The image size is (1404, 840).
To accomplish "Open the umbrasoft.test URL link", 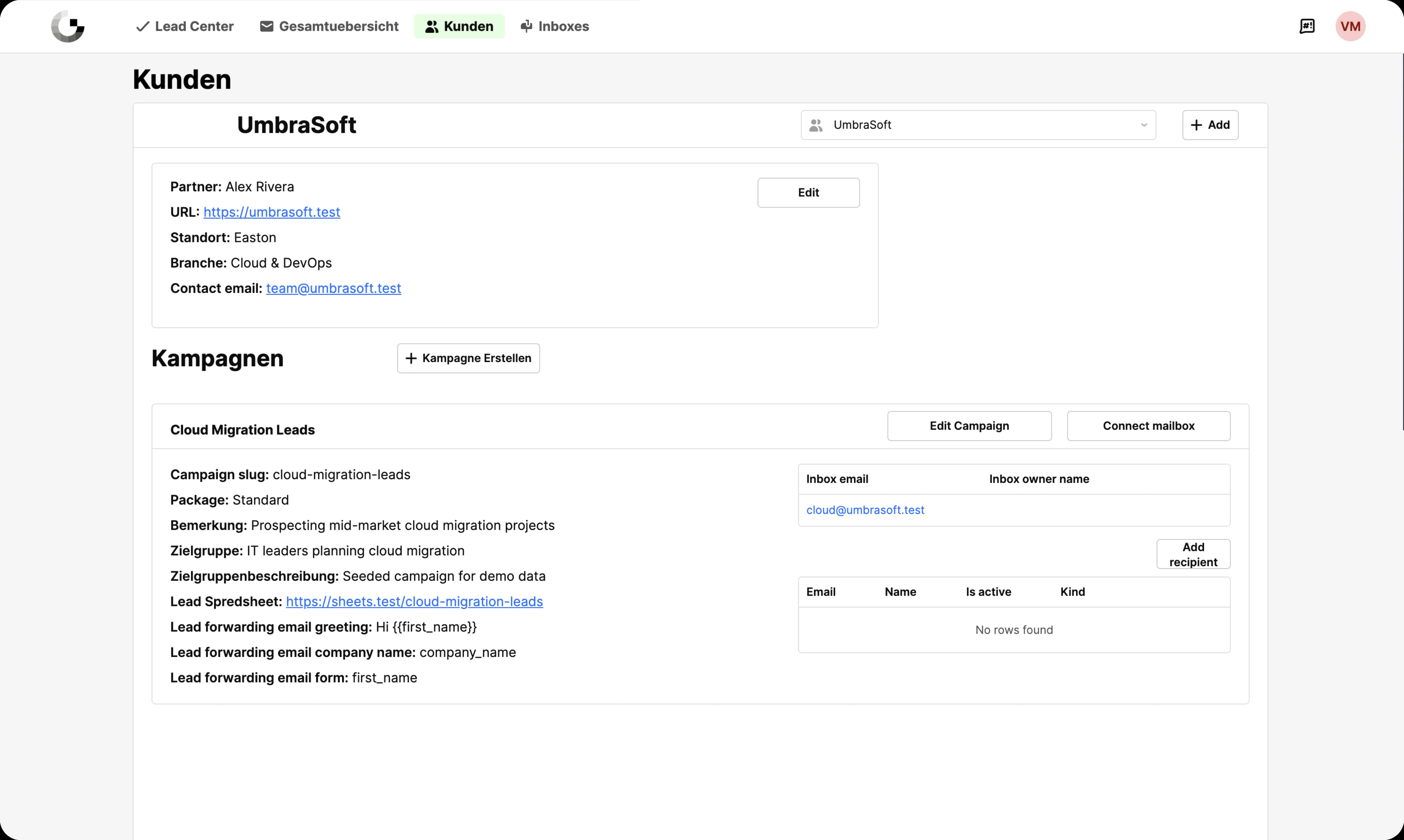I will (272, 212).
